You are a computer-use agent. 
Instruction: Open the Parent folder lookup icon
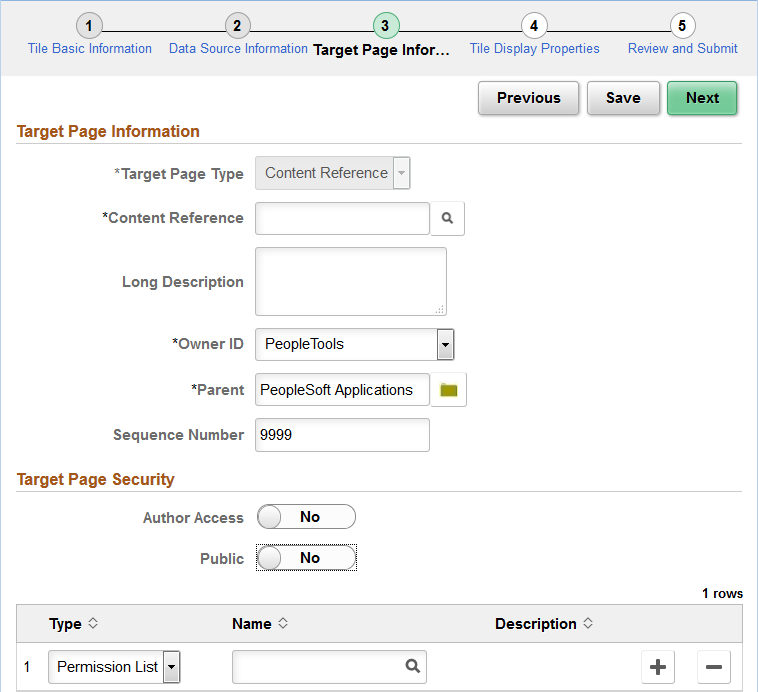(x=448, y=390)
